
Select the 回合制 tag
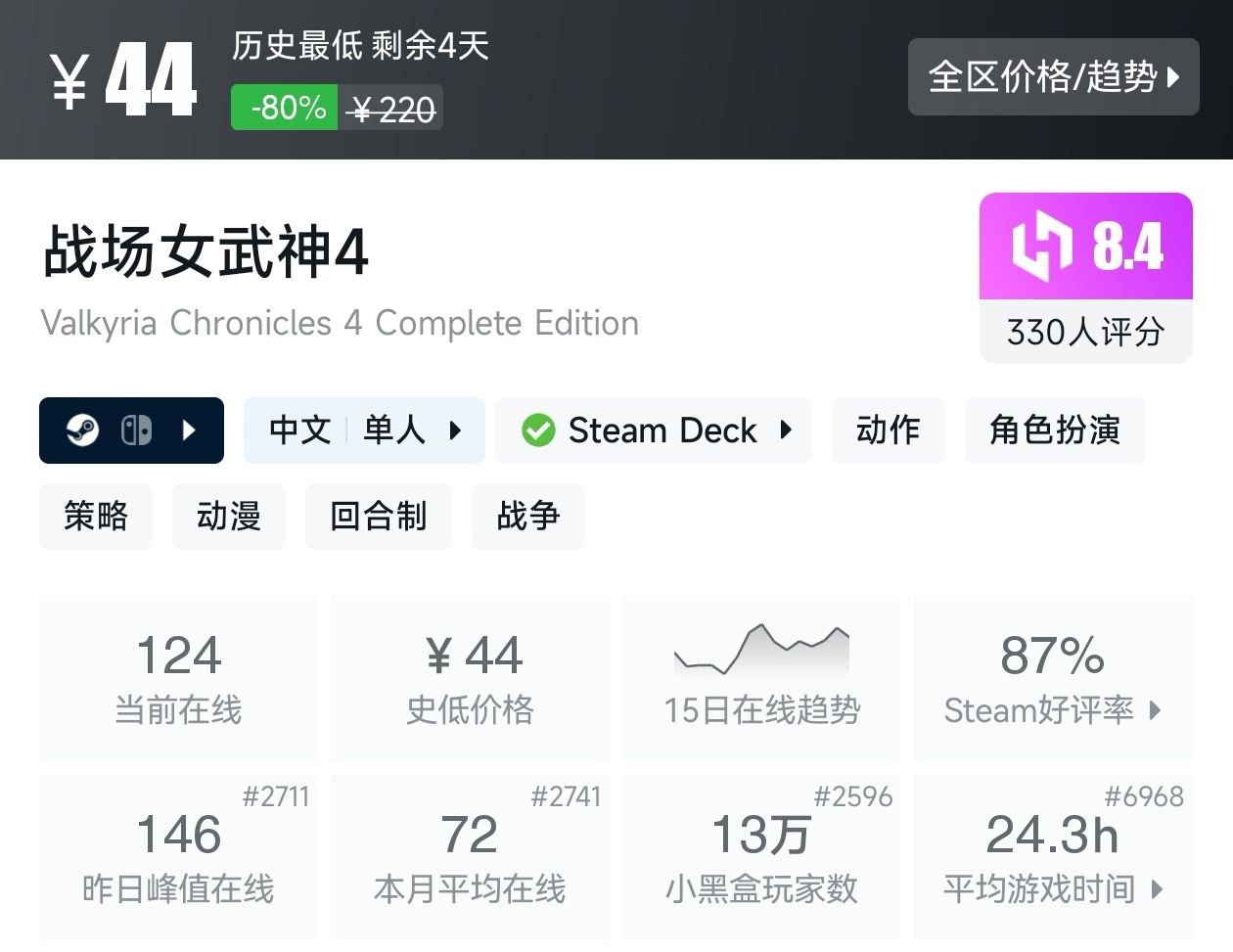(x=378, y=517)
